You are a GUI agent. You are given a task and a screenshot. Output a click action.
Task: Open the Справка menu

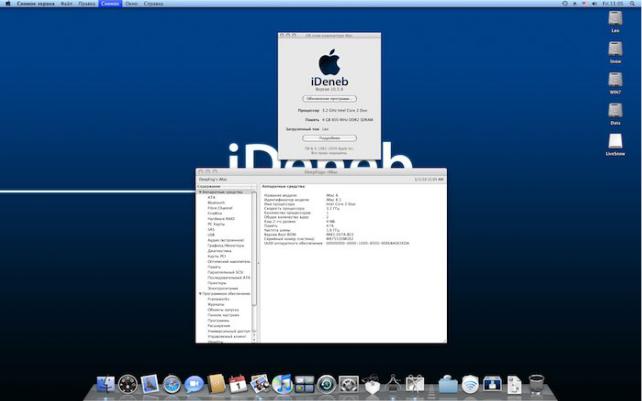tap(154, 3)
